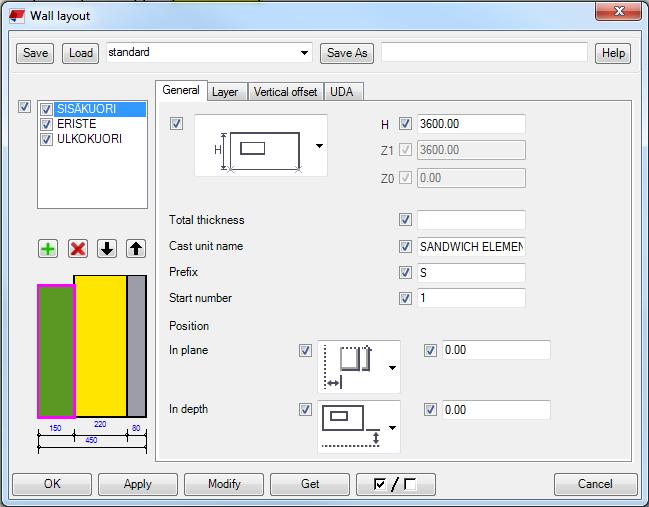
Task: Toggle all checkboxes on/off button
Action: coord(396,484)
